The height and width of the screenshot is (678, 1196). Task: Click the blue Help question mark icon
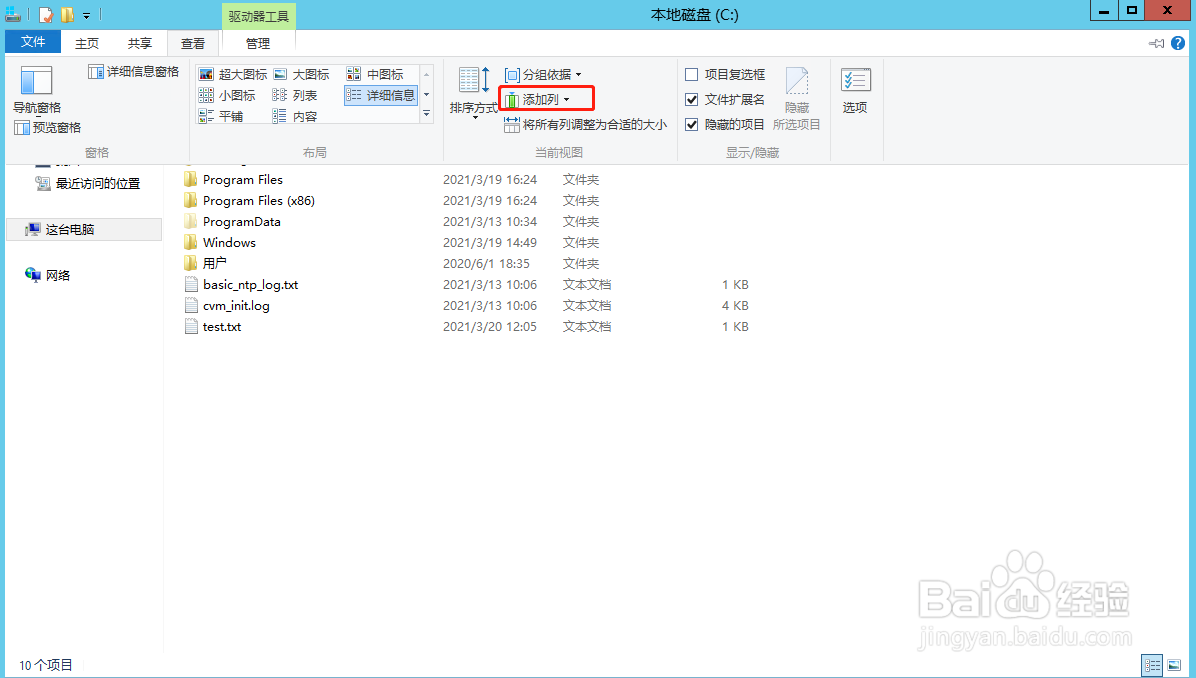click(1178, 43)
